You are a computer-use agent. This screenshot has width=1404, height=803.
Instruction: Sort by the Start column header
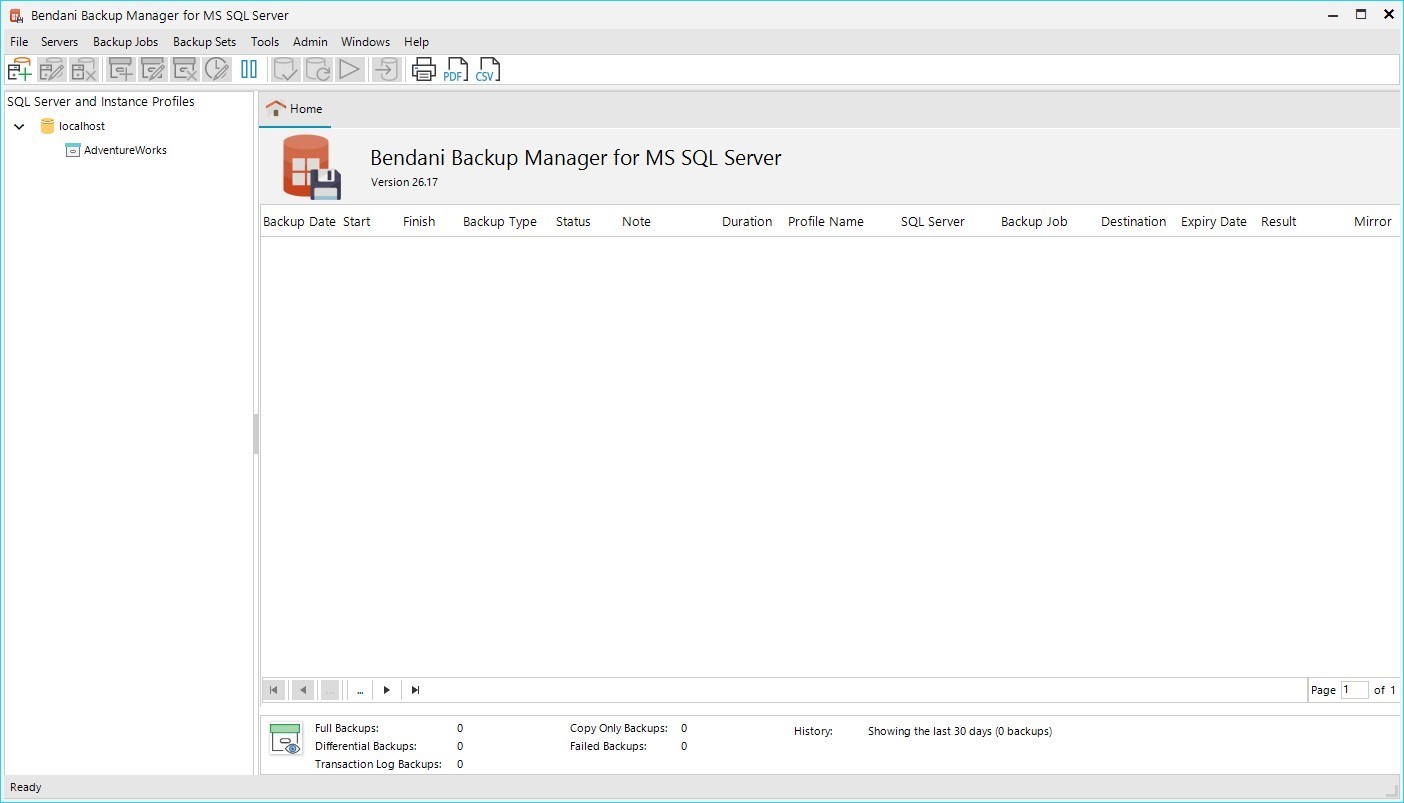(x=356, y=222)
